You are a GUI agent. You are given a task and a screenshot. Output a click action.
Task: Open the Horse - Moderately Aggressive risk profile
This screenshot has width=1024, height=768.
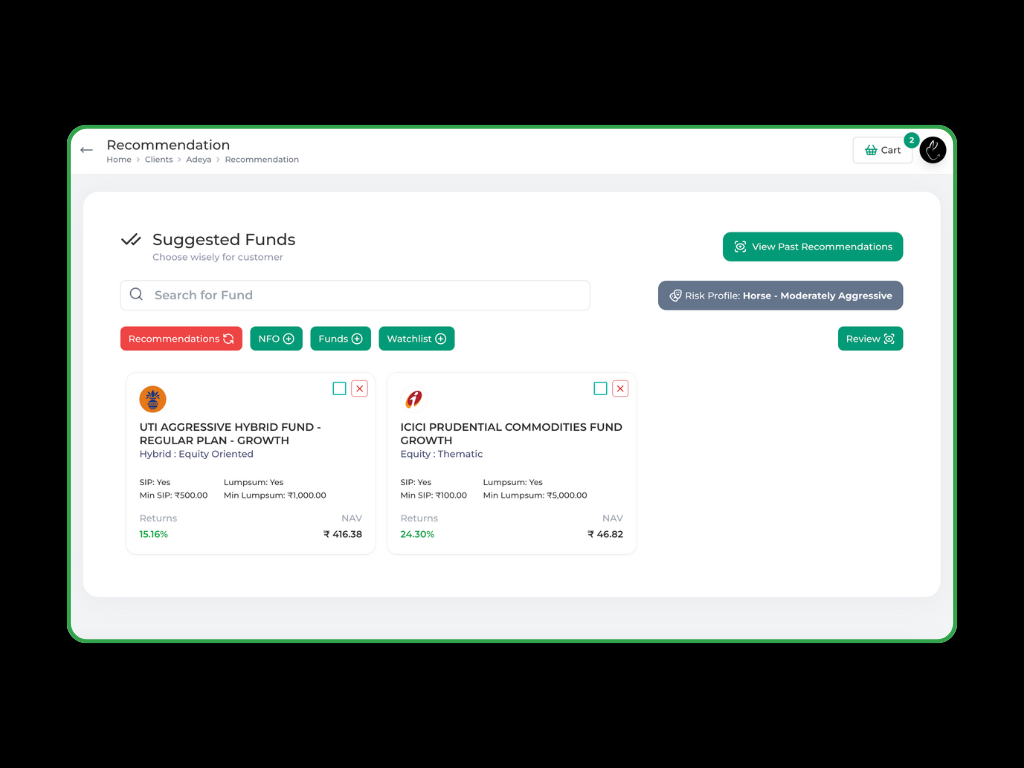pos(780,296)
